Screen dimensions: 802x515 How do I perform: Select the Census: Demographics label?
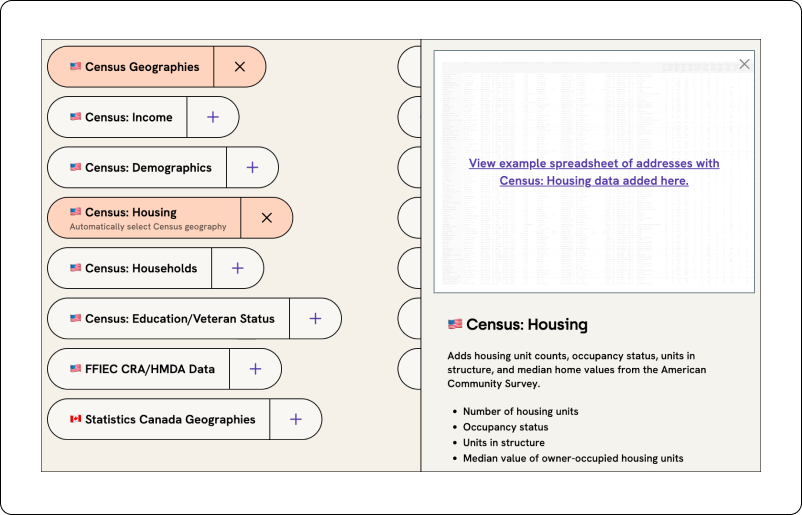click(x=148, y=168)
